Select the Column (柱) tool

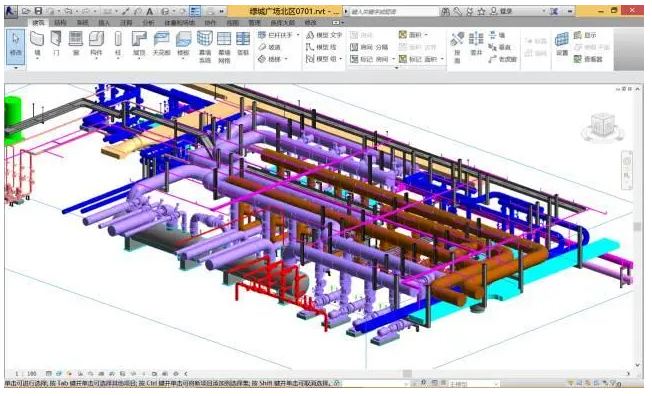118,44
